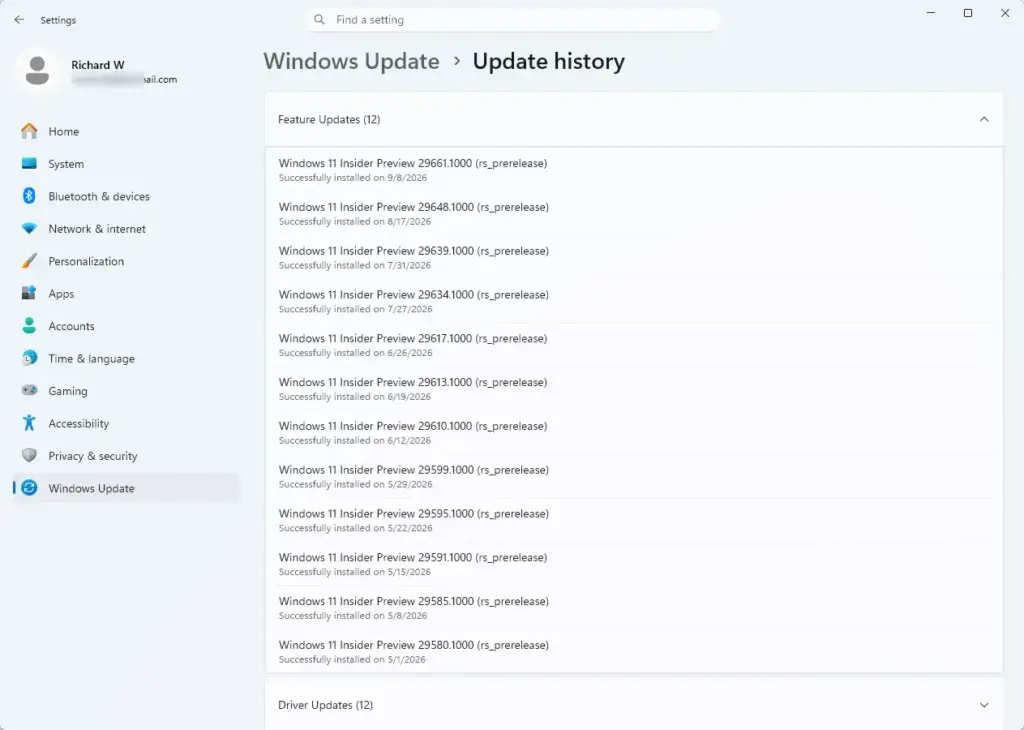Go to System settings
Image resolution: width=1024 pixels, height=730 pixels.
pos(127,164)
